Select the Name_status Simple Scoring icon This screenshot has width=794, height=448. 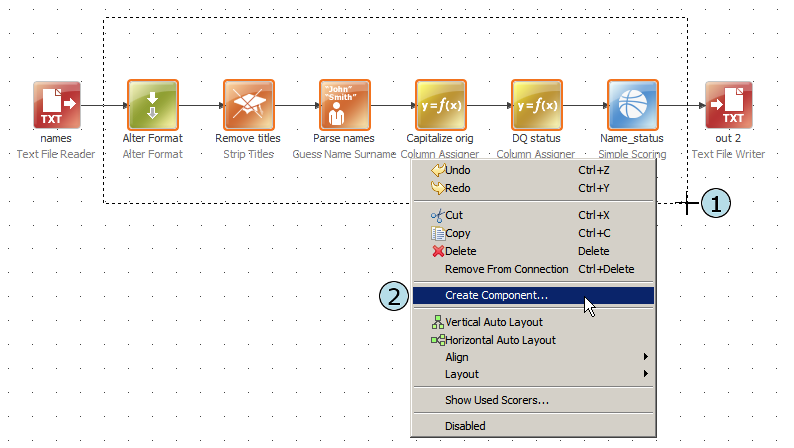[x=632, y=106]
